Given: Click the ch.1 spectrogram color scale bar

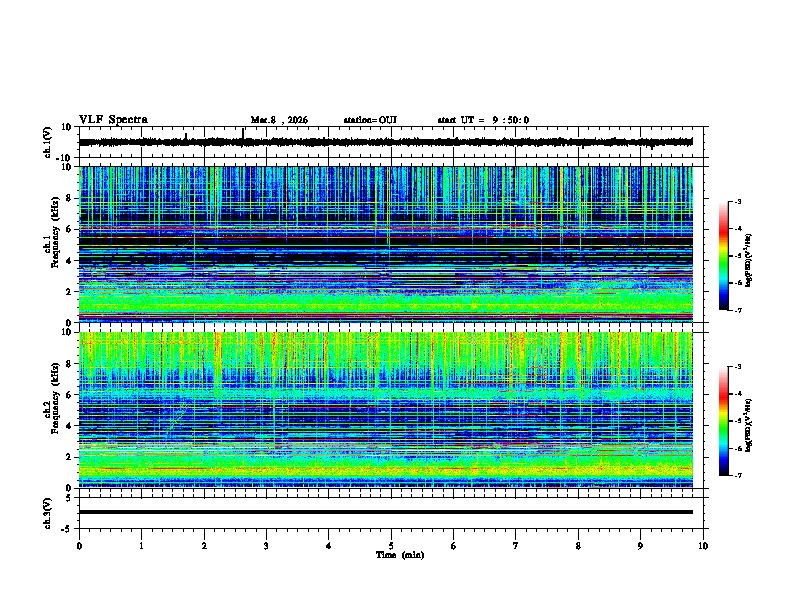Looking at the screenshot, I should 724,256.
